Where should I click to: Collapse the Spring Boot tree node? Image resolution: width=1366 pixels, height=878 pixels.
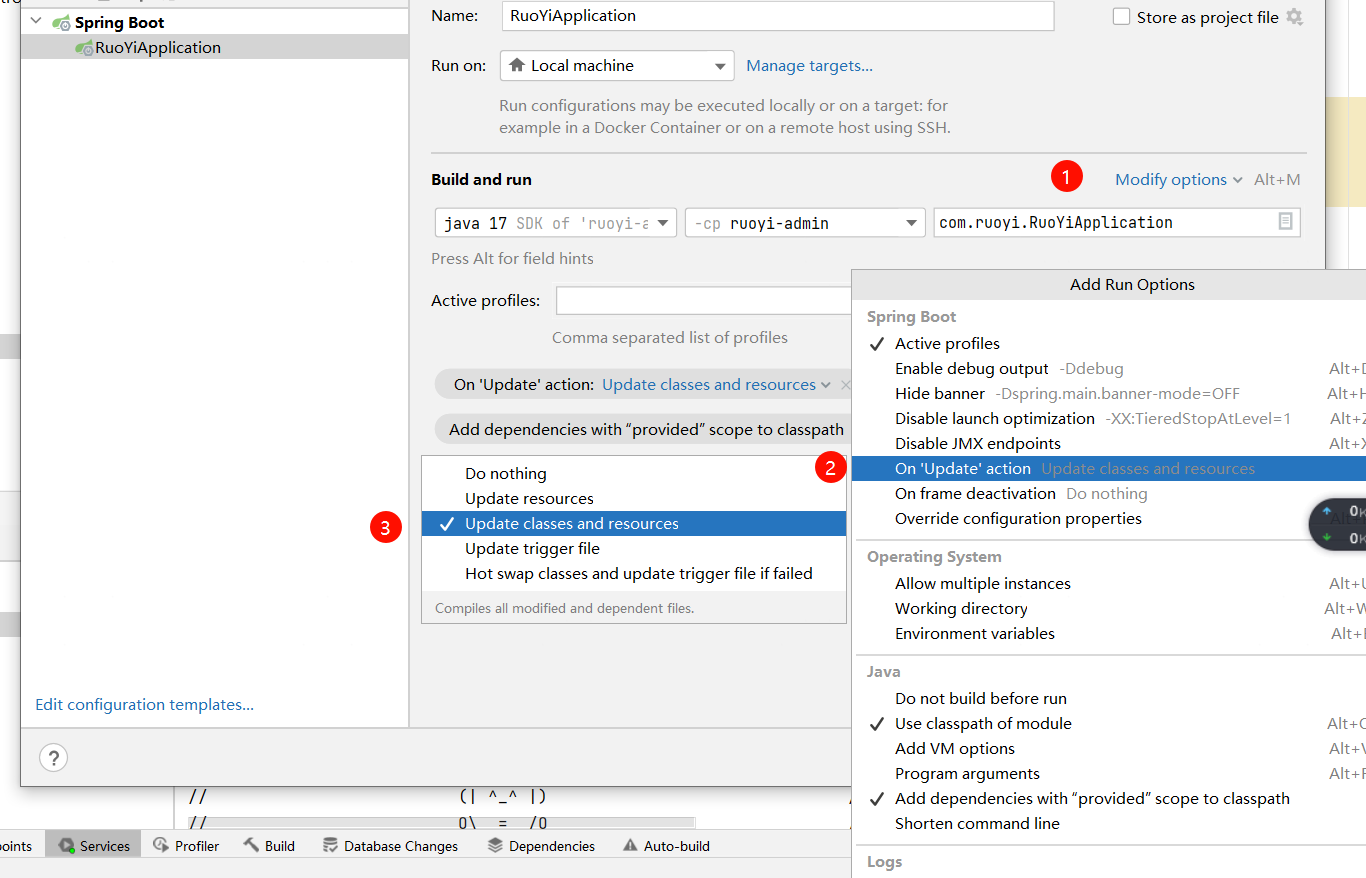(37, 22)
